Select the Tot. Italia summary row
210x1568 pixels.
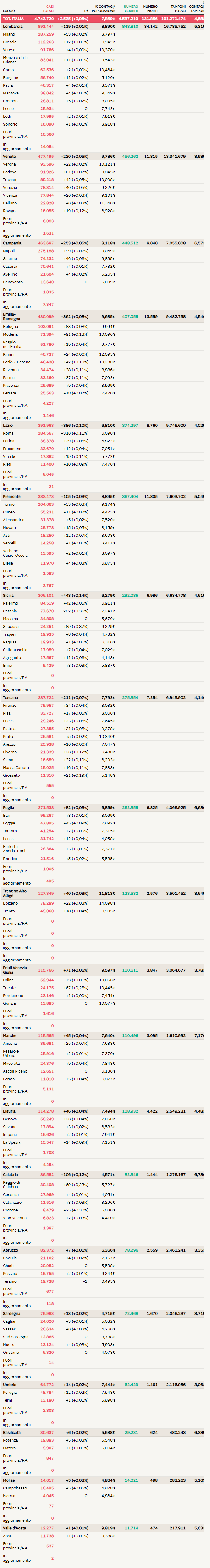tap(13, 19)
